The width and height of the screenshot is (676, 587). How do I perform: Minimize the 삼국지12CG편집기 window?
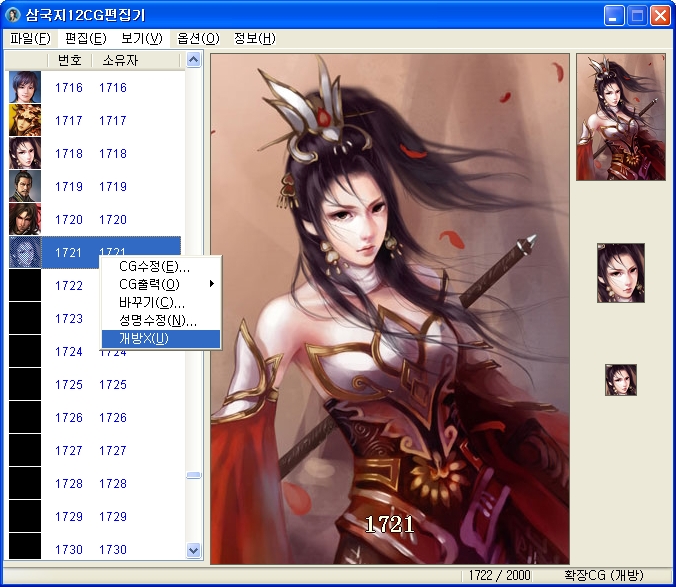point(614,16)
